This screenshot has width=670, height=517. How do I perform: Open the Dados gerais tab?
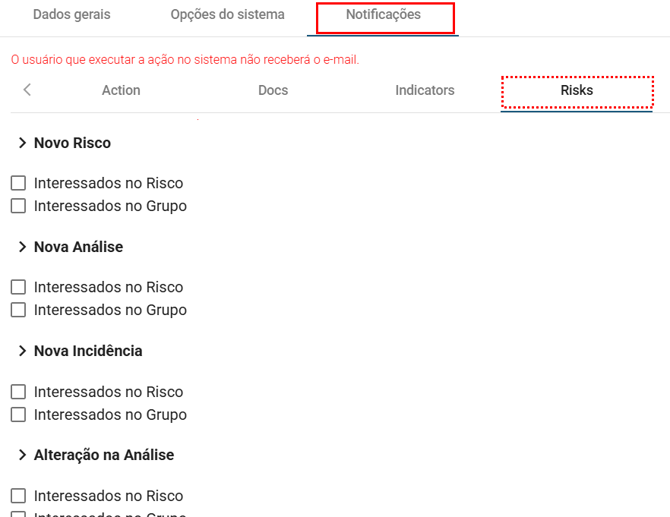[x=72, y=15]
